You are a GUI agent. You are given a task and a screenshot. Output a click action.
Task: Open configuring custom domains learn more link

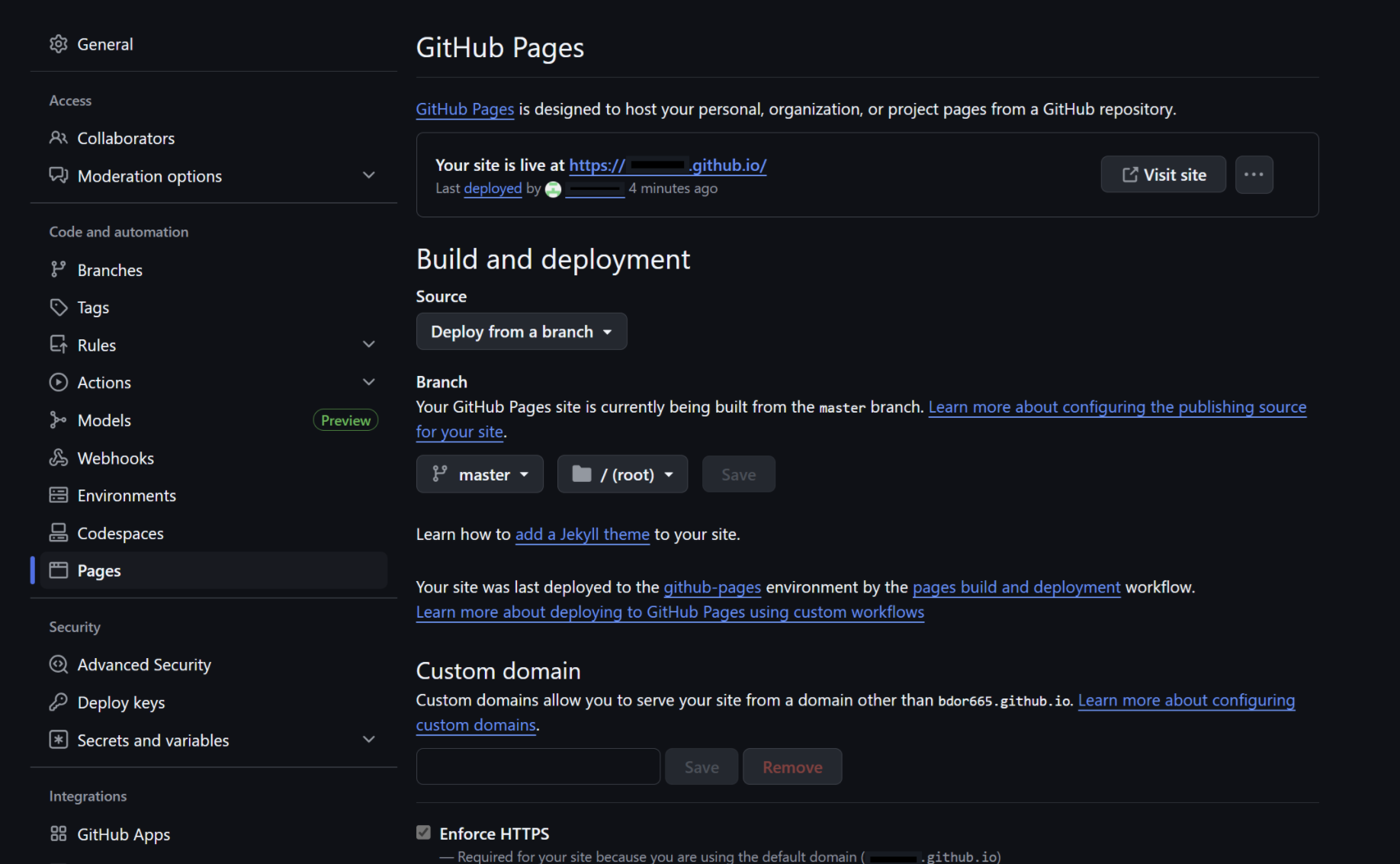point(1186,700)
